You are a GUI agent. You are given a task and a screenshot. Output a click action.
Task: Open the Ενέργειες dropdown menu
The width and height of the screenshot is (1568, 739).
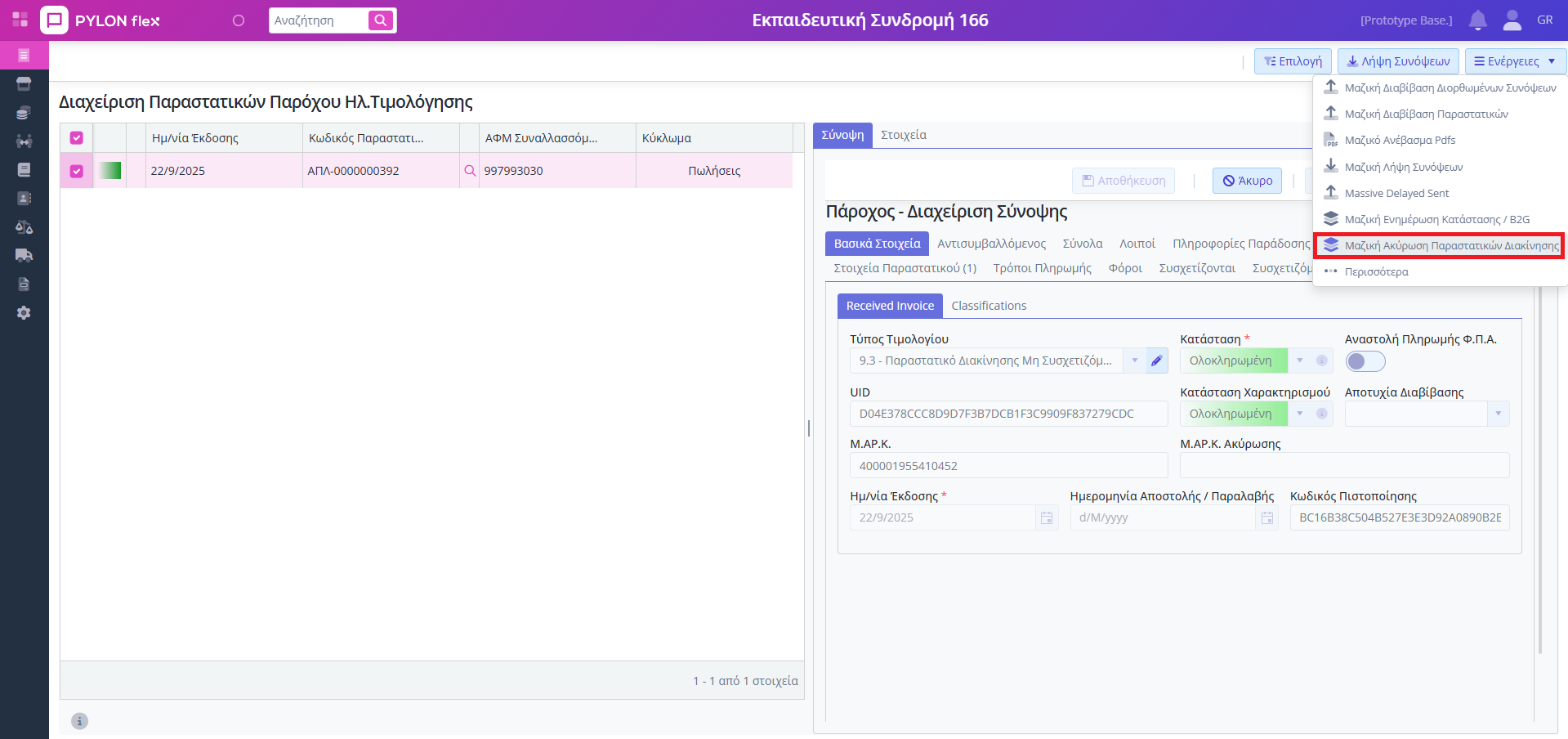(1515, 61)
